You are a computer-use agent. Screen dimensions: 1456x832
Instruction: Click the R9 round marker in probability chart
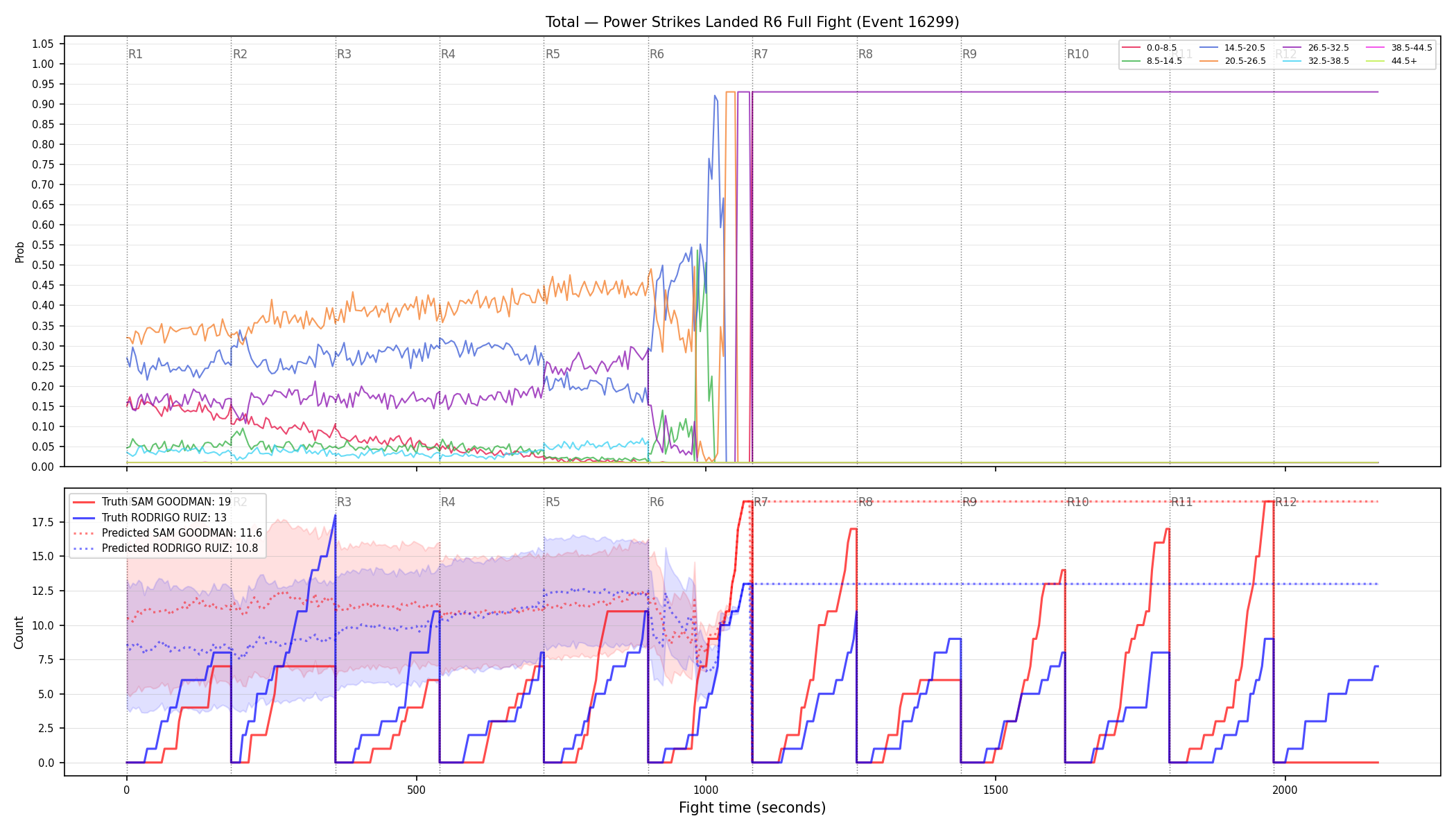click(x=969, y=54)
